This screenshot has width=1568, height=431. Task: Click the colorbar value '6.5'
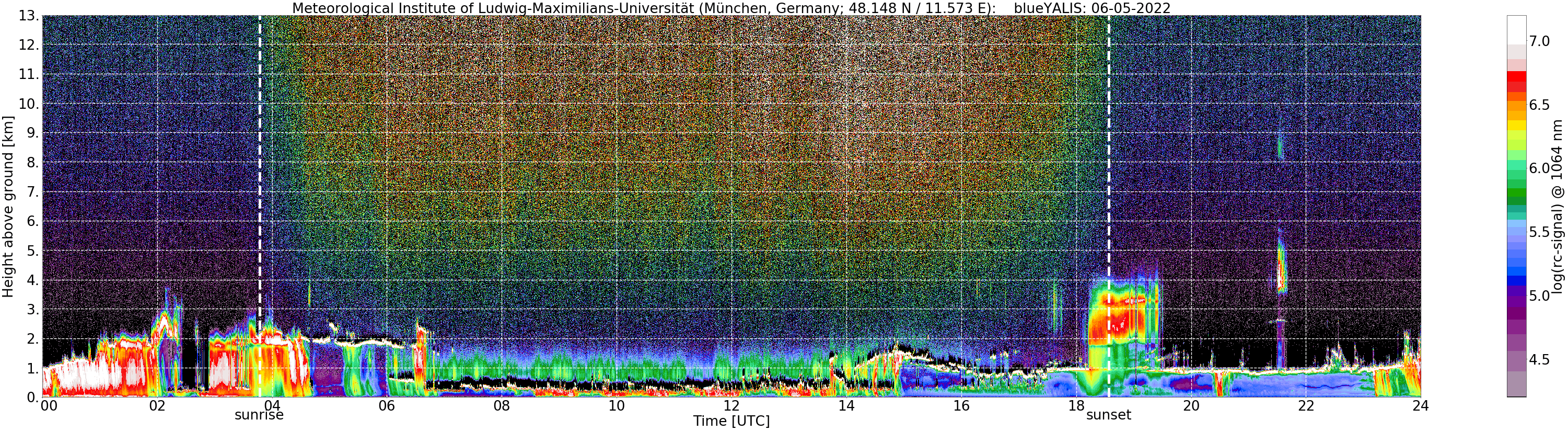[1539, 105]
